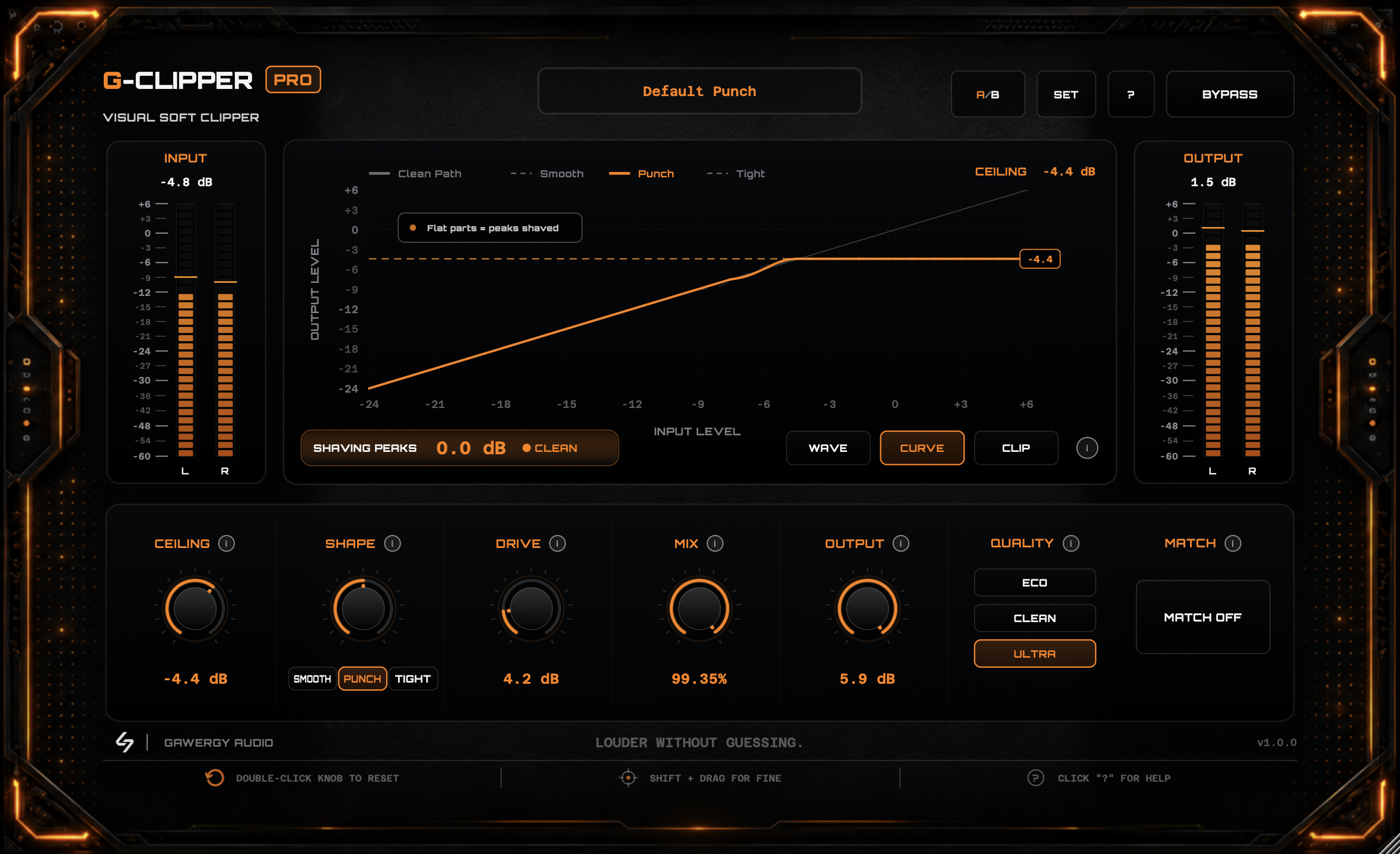Screen dimensions: 1400x854
Task: Open the SET settings button
Action: point(1066,94)
